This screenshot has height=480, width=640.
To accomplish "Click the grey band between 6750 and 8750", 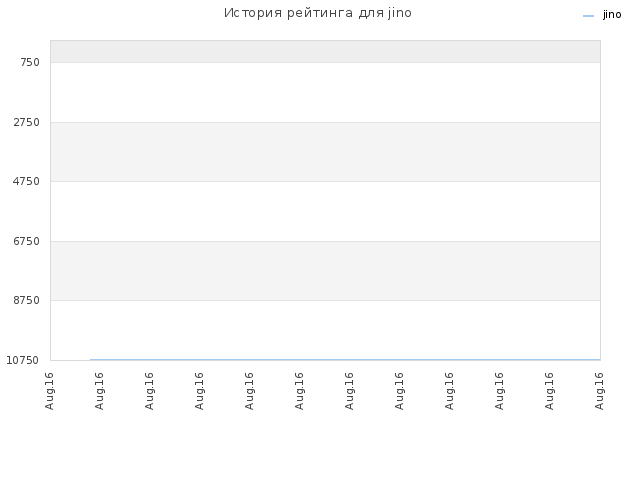I will (x=325, y=271).
